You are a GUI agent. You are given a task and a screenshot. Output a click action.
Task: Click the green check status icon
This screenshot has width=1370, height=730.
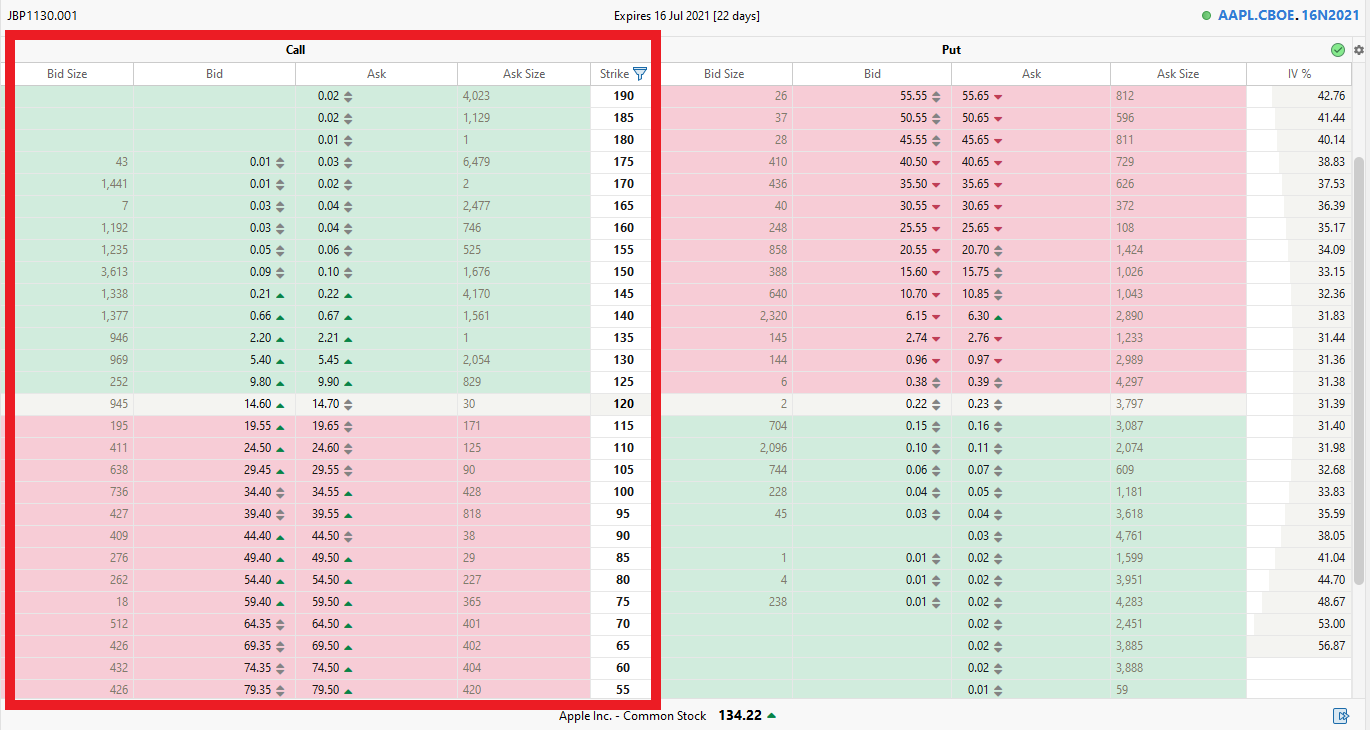click(x=1337, y=50)
